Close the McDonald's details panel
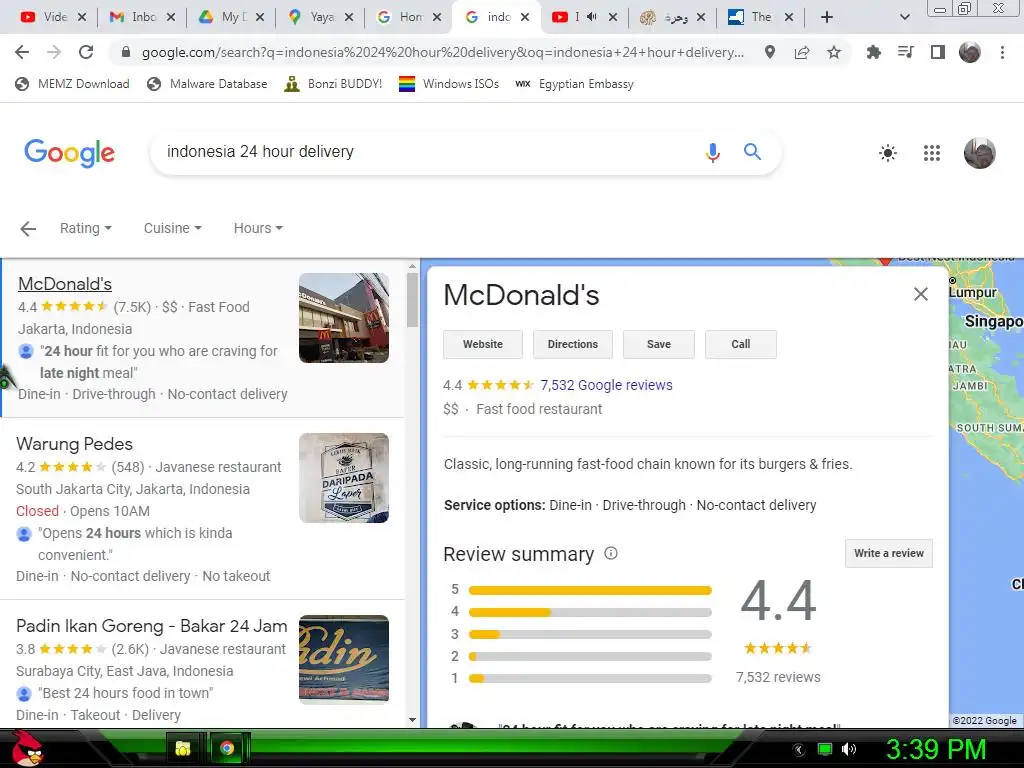 921,294
